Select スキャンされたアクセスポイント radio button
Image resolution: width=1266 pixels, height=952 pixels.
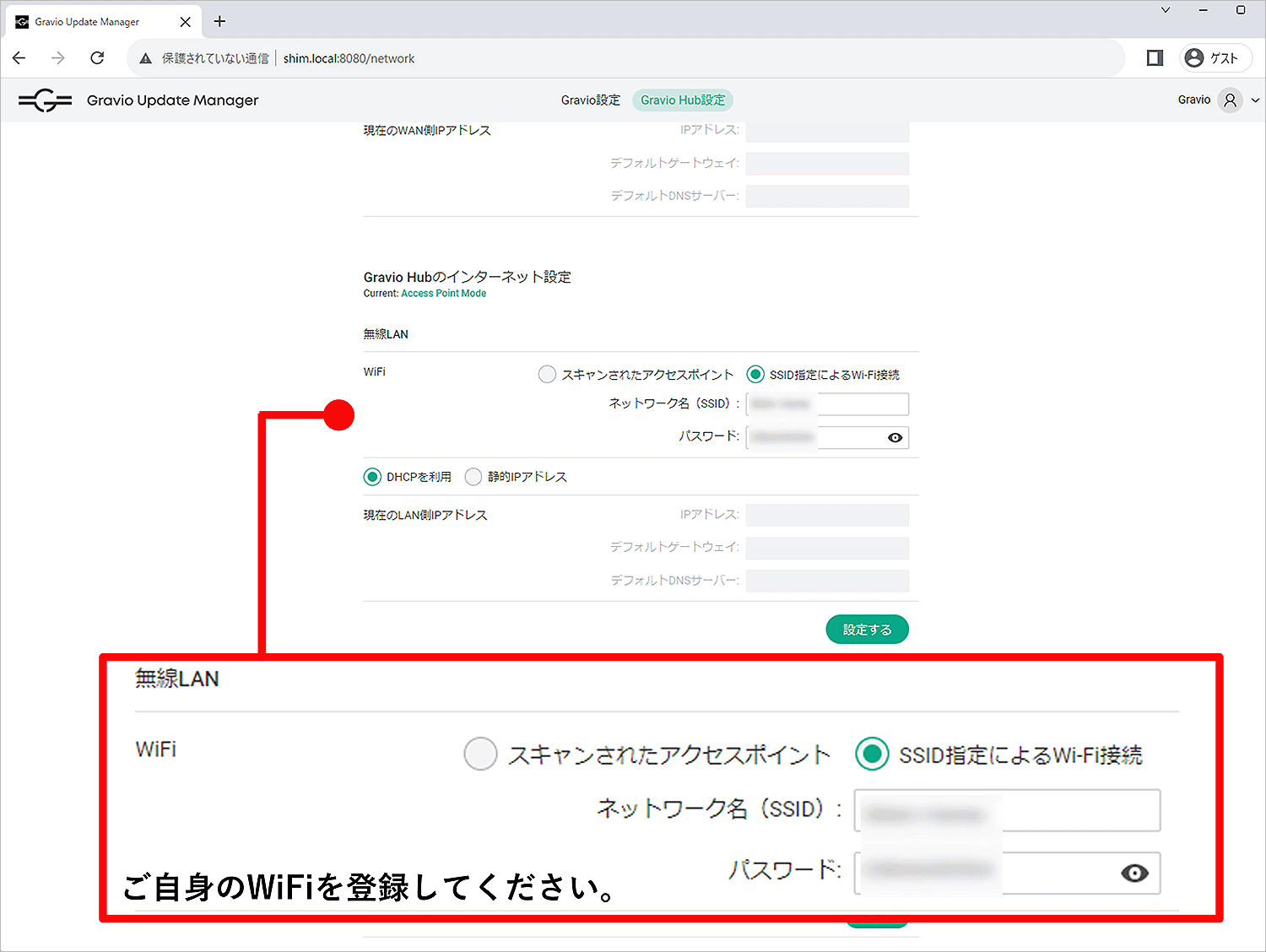pos(547,374)
